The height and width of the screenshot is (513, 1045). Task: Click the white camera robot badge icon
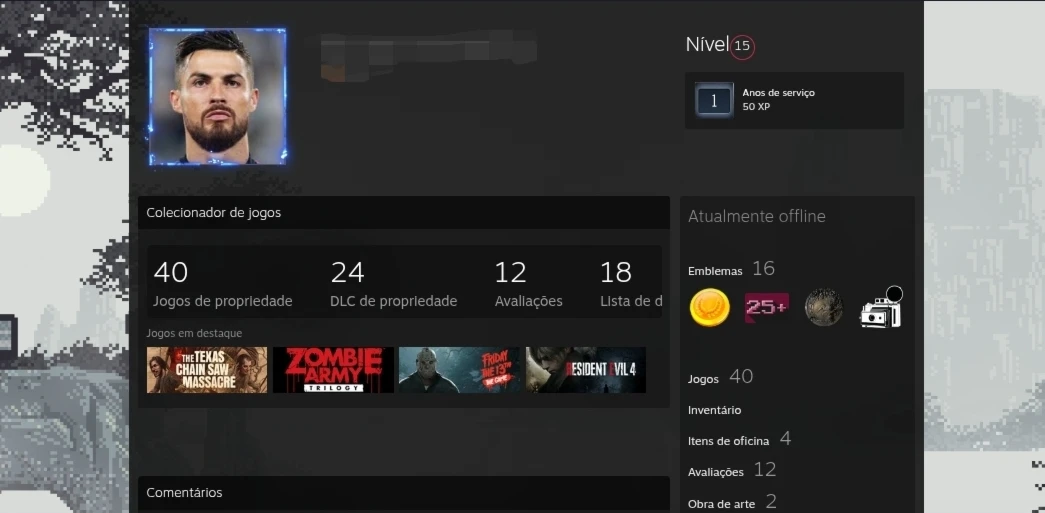coord(881,309)
